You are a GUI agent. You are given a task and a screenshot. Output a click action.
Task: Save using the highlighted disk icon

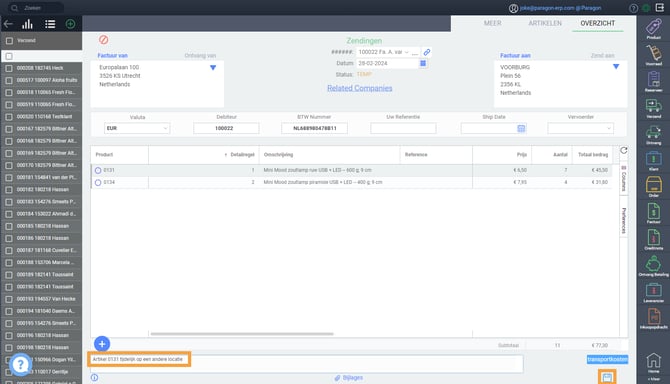607,377
